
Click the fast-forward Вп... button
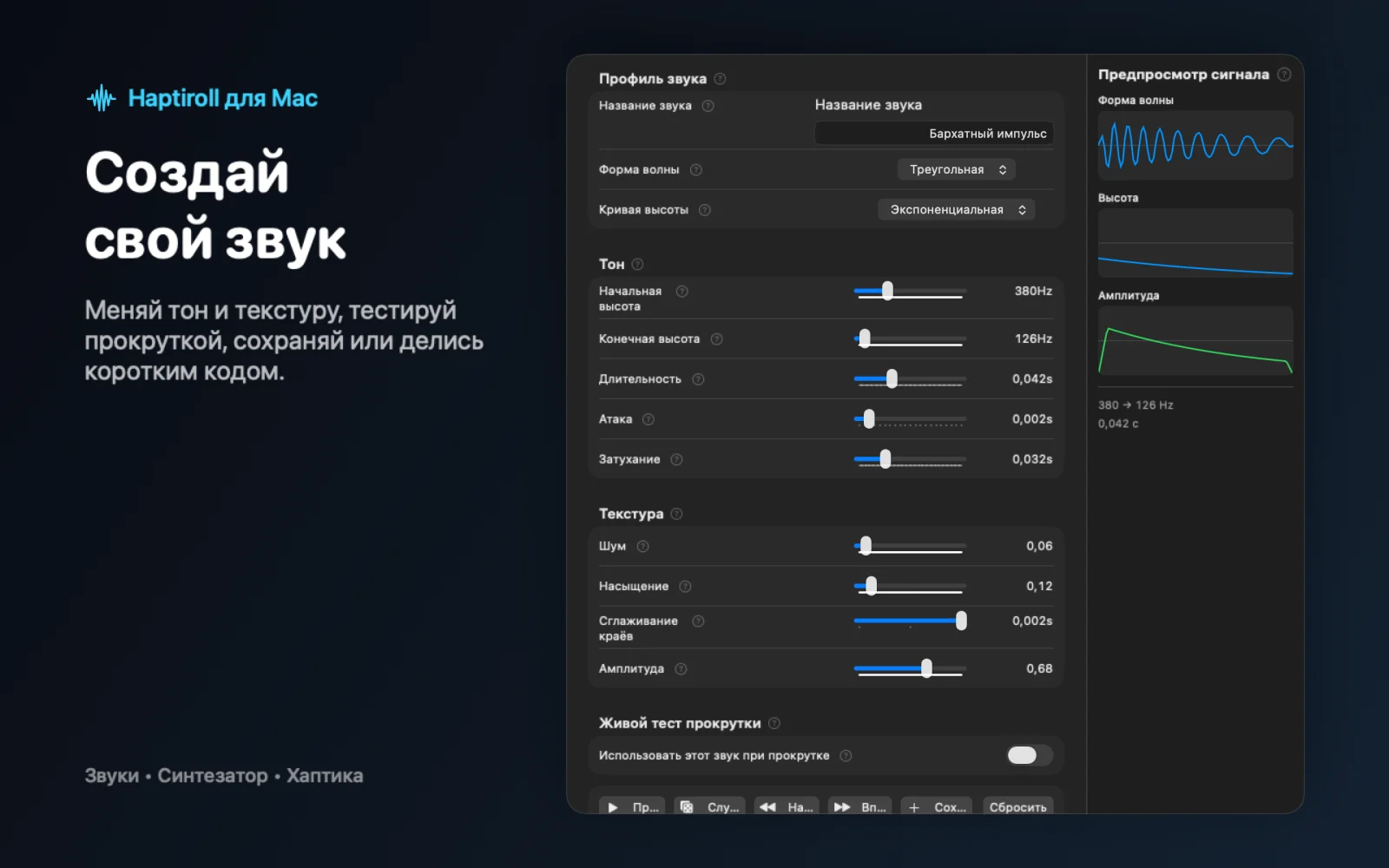click(x=859, y=806)
